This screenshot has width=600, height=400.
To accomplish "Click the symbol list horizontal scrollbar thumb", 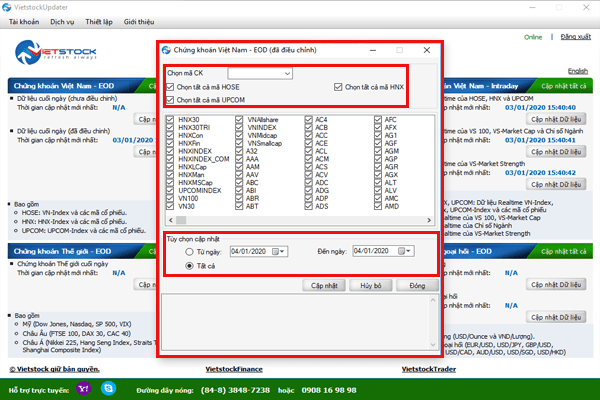I will tap(181, 220).
